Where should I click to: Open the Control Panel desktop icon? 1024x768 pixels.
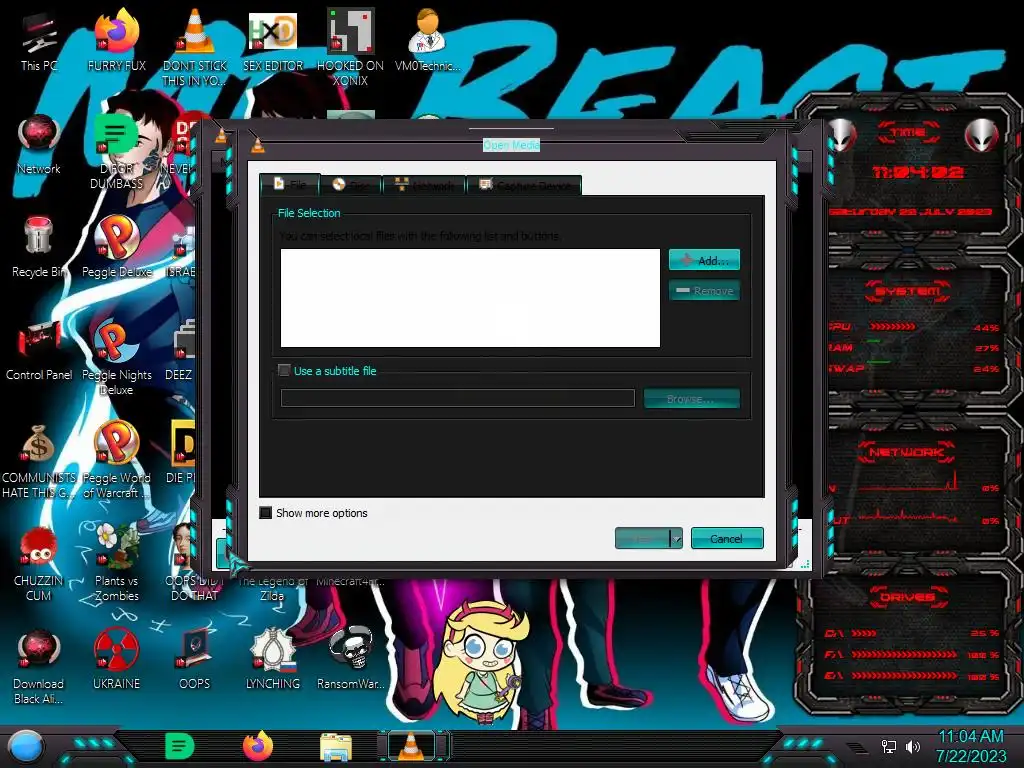point(39,350)
